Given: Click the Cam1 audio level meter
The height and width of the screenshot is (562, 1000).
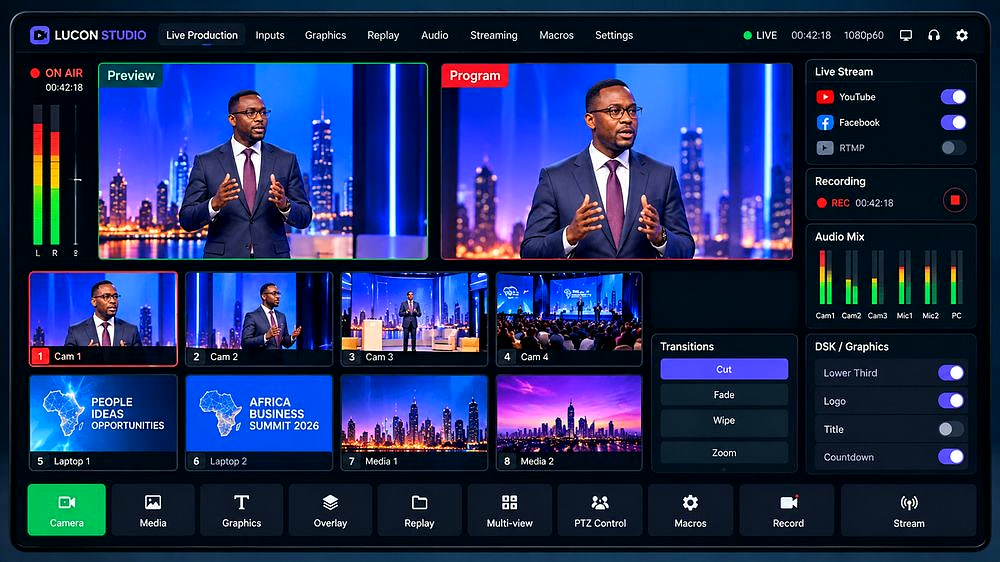Looking at the screenshot, I should pos(825,277).
